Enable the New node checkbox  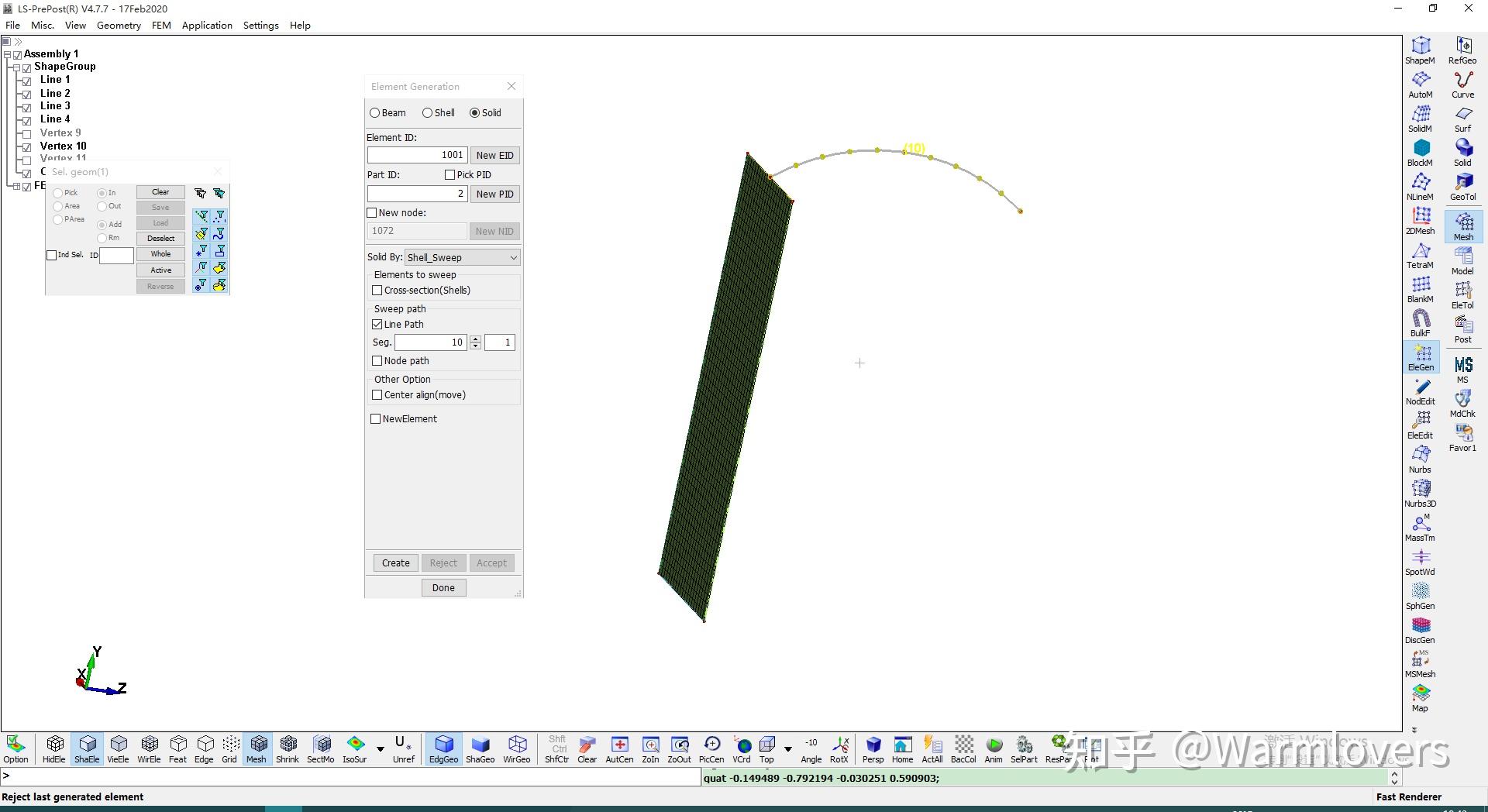click(x=372, y=213)
